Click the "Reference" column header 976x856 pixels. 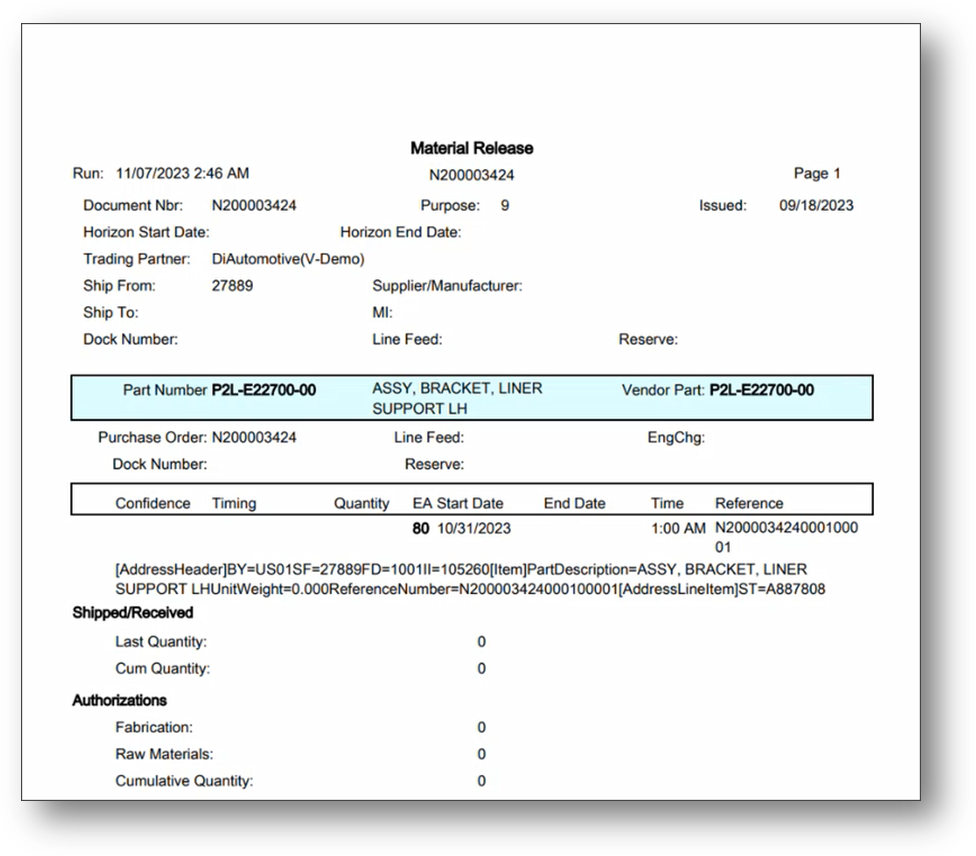[749, 503]
